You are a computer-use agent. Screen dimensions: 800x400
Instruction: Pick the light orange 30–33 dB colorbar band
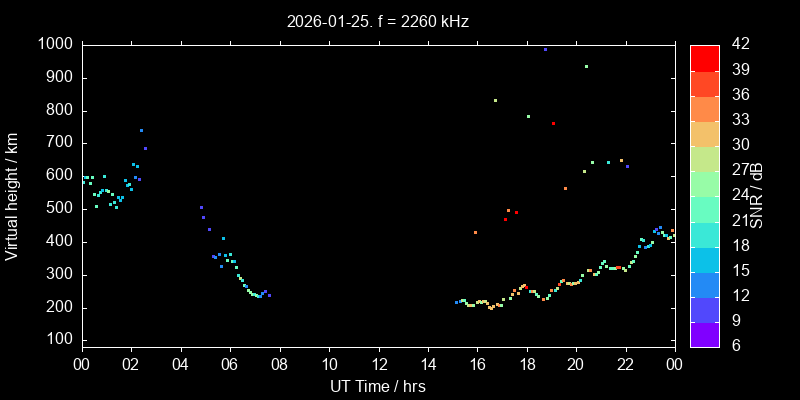[705, 133]
